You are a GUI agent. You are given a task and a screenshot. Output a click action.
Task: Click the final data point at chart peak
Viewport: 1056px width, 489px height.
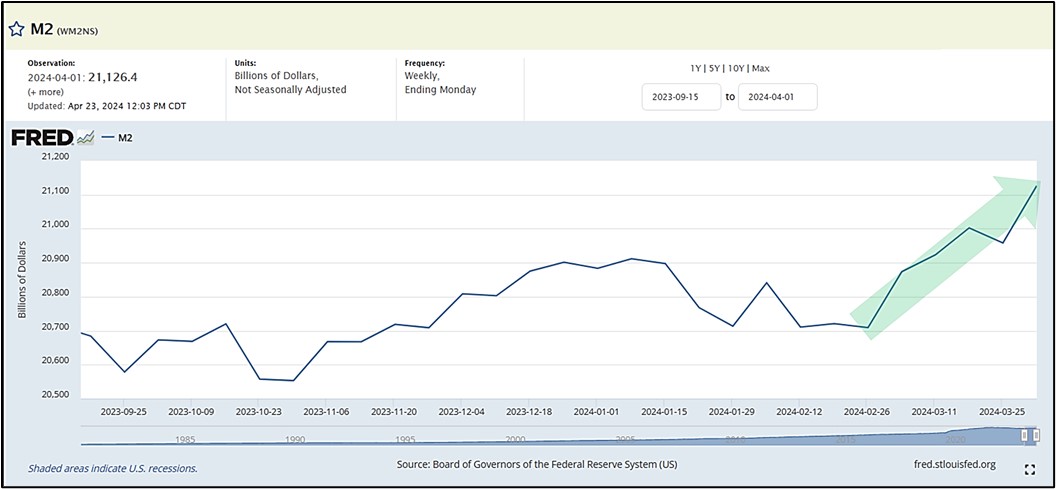pyautogui.click(x=1035, y=185)
